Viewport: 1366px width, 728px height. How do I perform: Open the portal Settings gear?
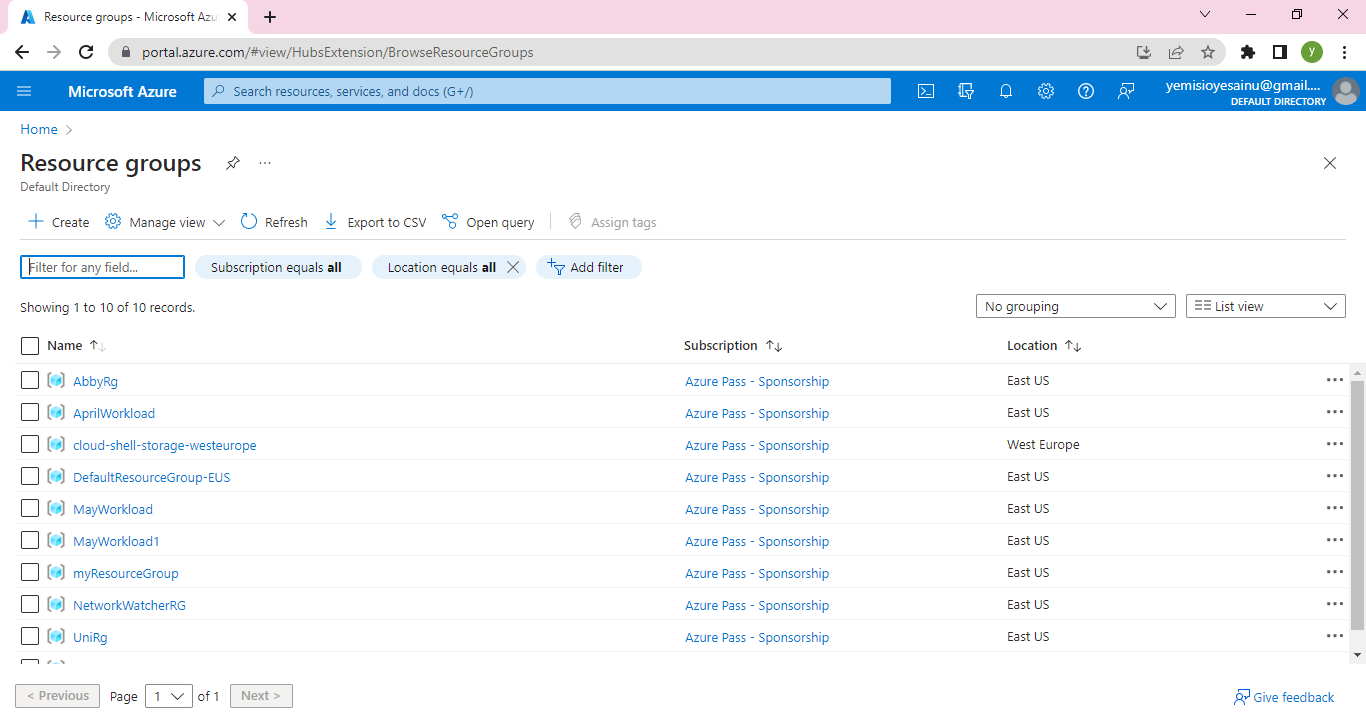1046,91
